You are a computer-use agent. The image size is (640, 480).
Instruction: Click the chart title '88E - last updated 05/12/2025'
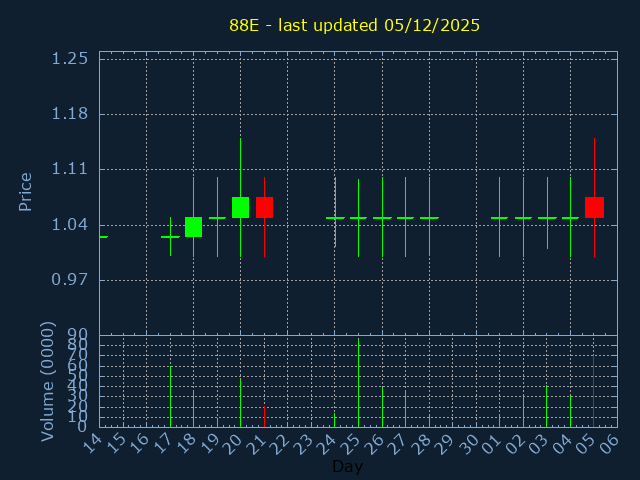354,25
